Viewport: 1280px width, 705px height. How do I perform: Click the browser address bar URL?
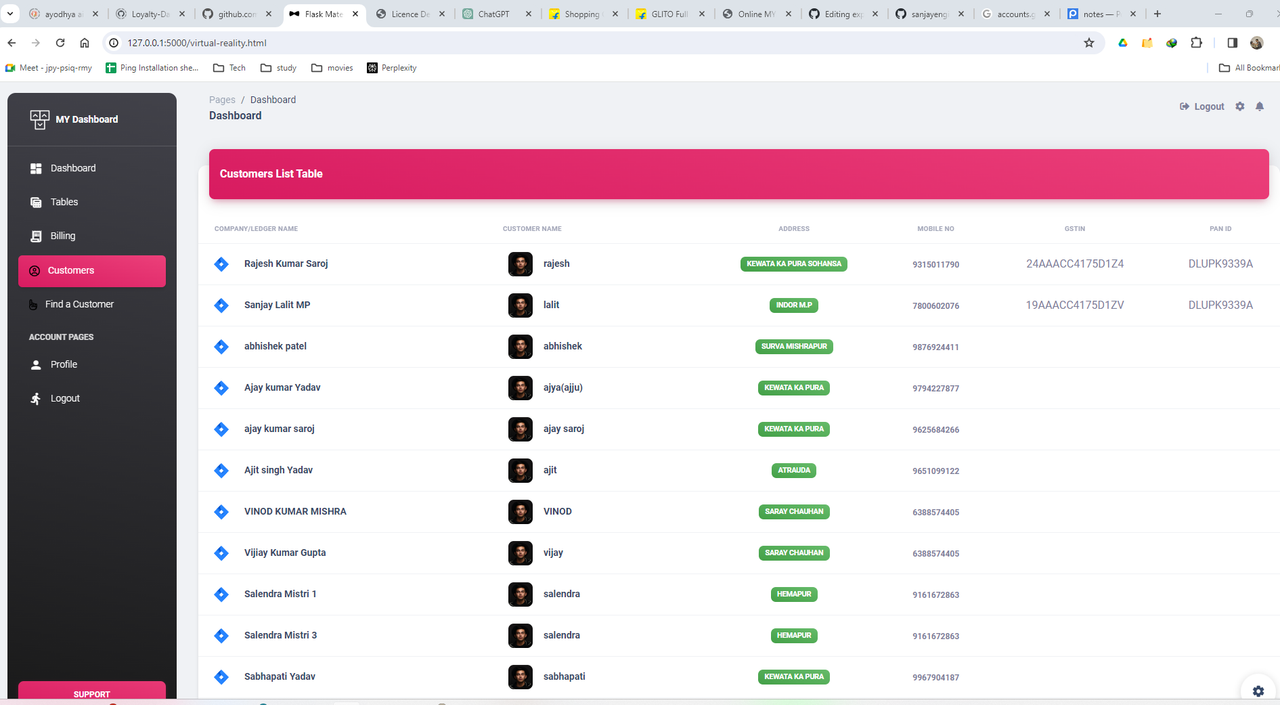(196, 43)
